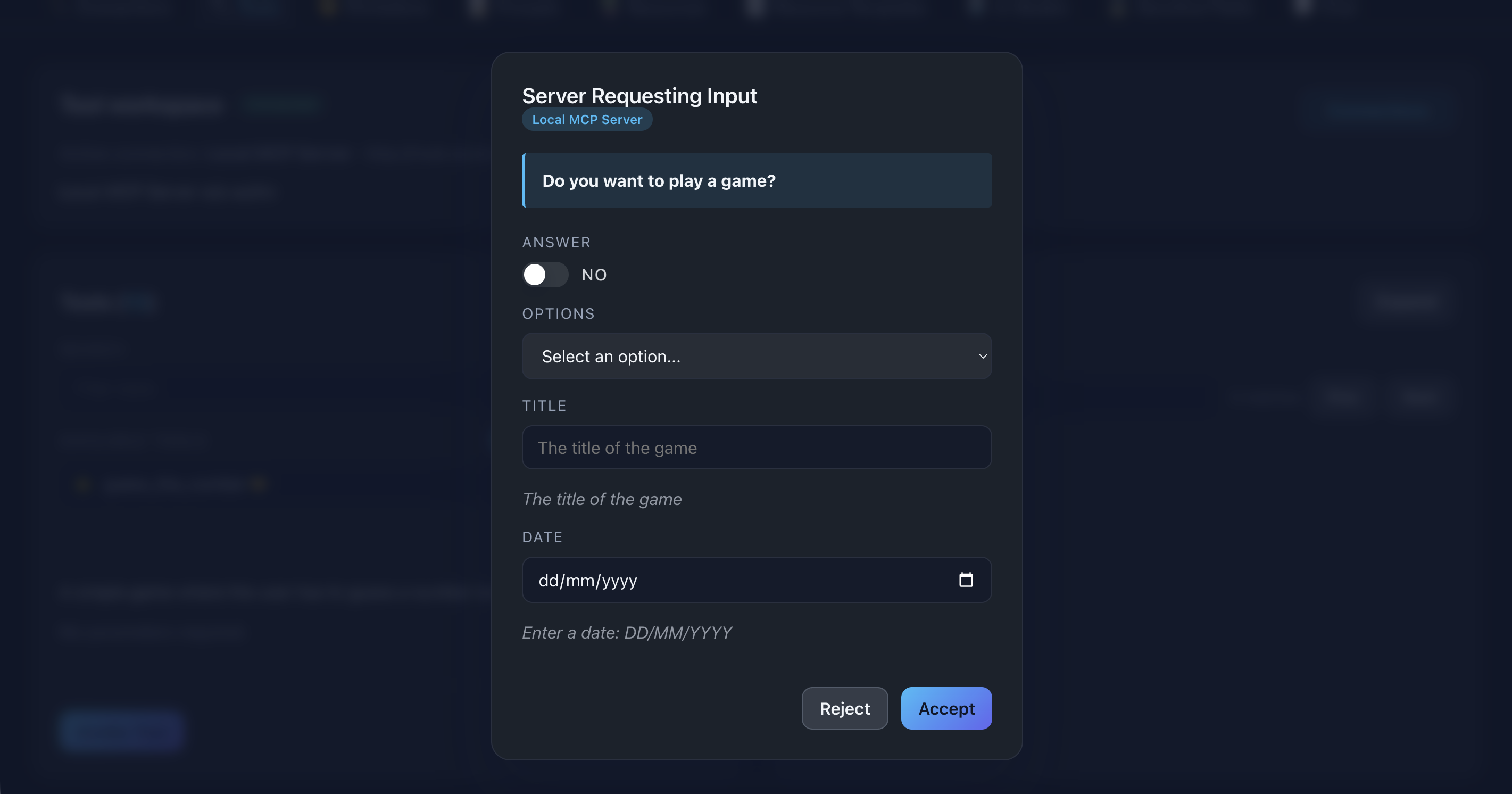Click the chevron arrow of the Options dropdown
The width and height of the screenshot is (1512, 794).
(x=983, y=357)
